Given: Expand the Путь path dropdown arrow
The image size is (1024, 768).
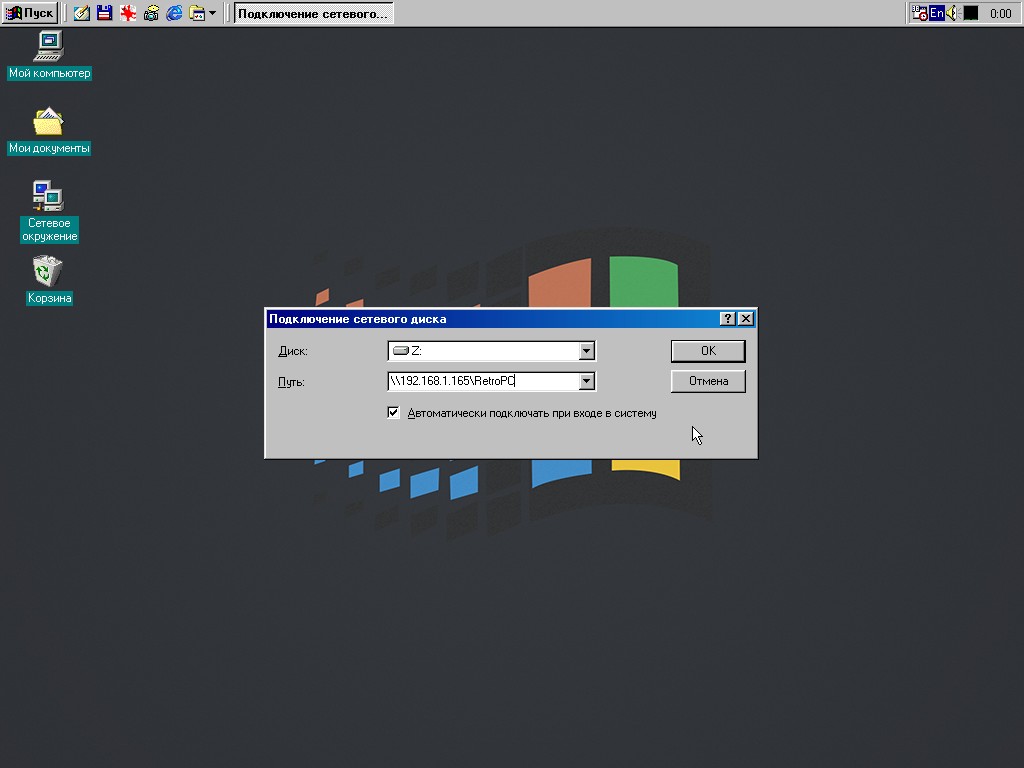Looking at the screenshot, I should click(x=587, y=381).
